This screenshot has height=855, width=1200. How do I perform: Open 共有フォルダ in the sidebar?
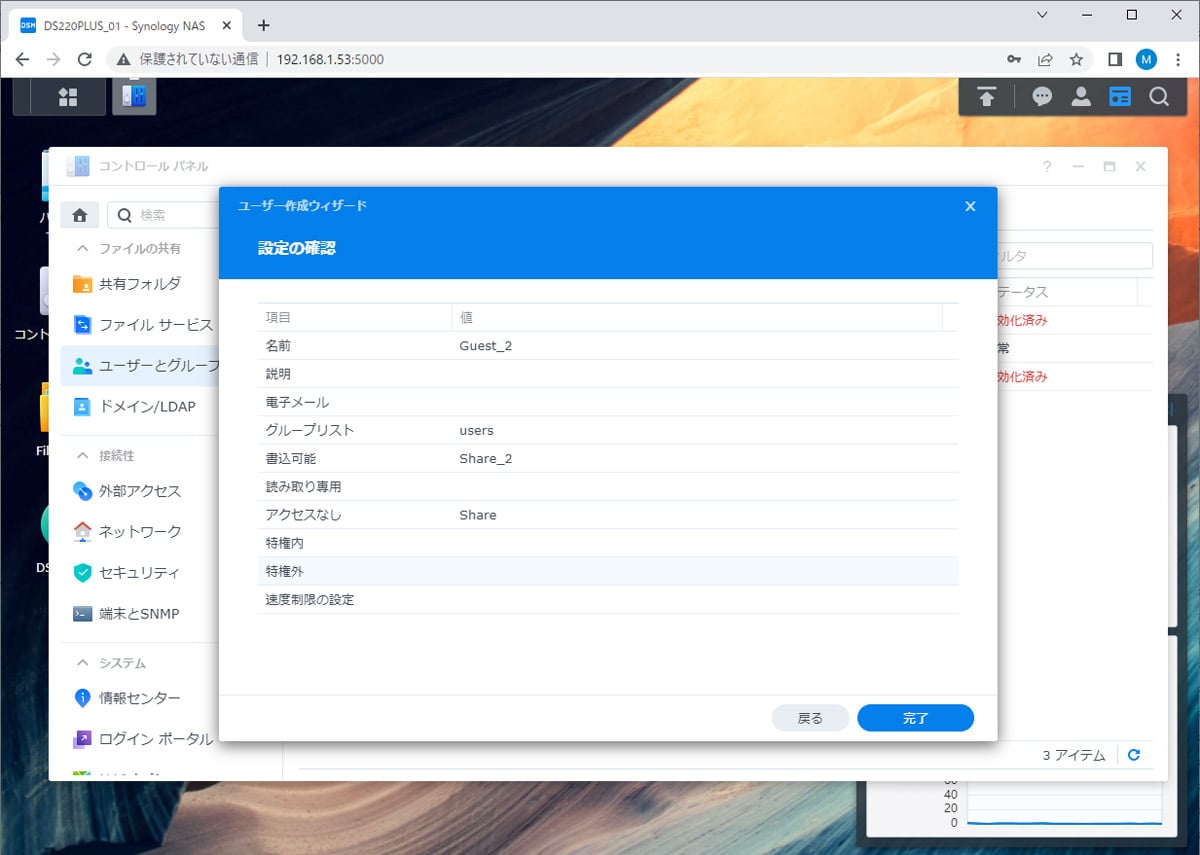tap(140, 284)
